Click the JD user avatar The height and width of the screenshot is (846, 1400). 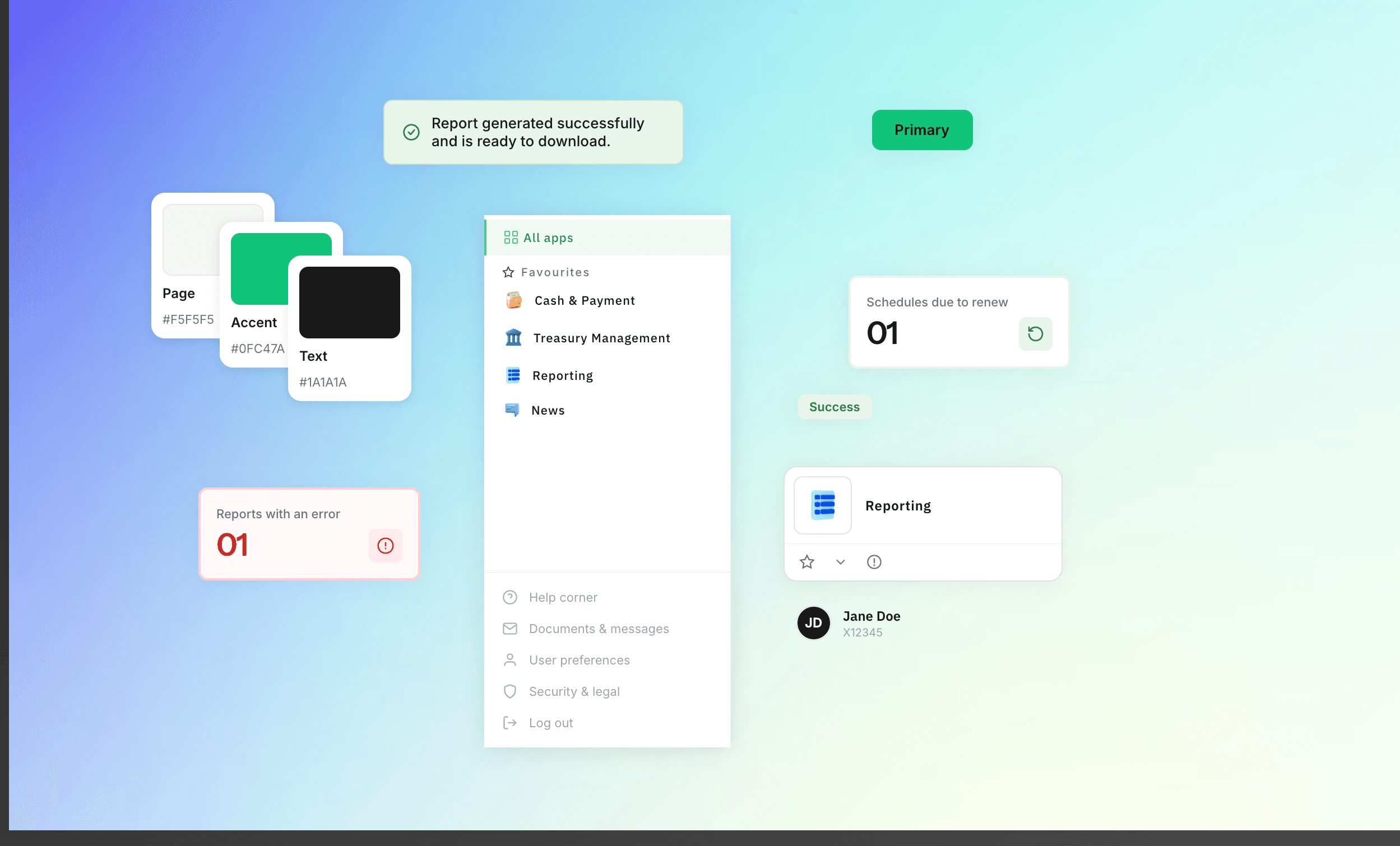813,622
